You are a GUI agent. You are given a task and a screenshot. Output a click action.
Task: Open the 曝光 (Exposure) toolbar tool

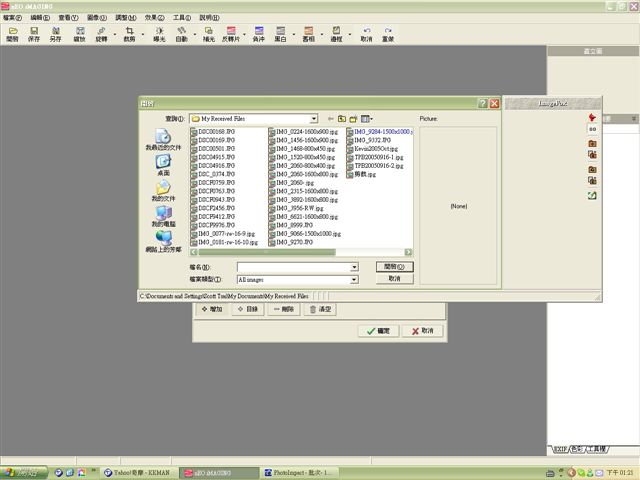159,34
